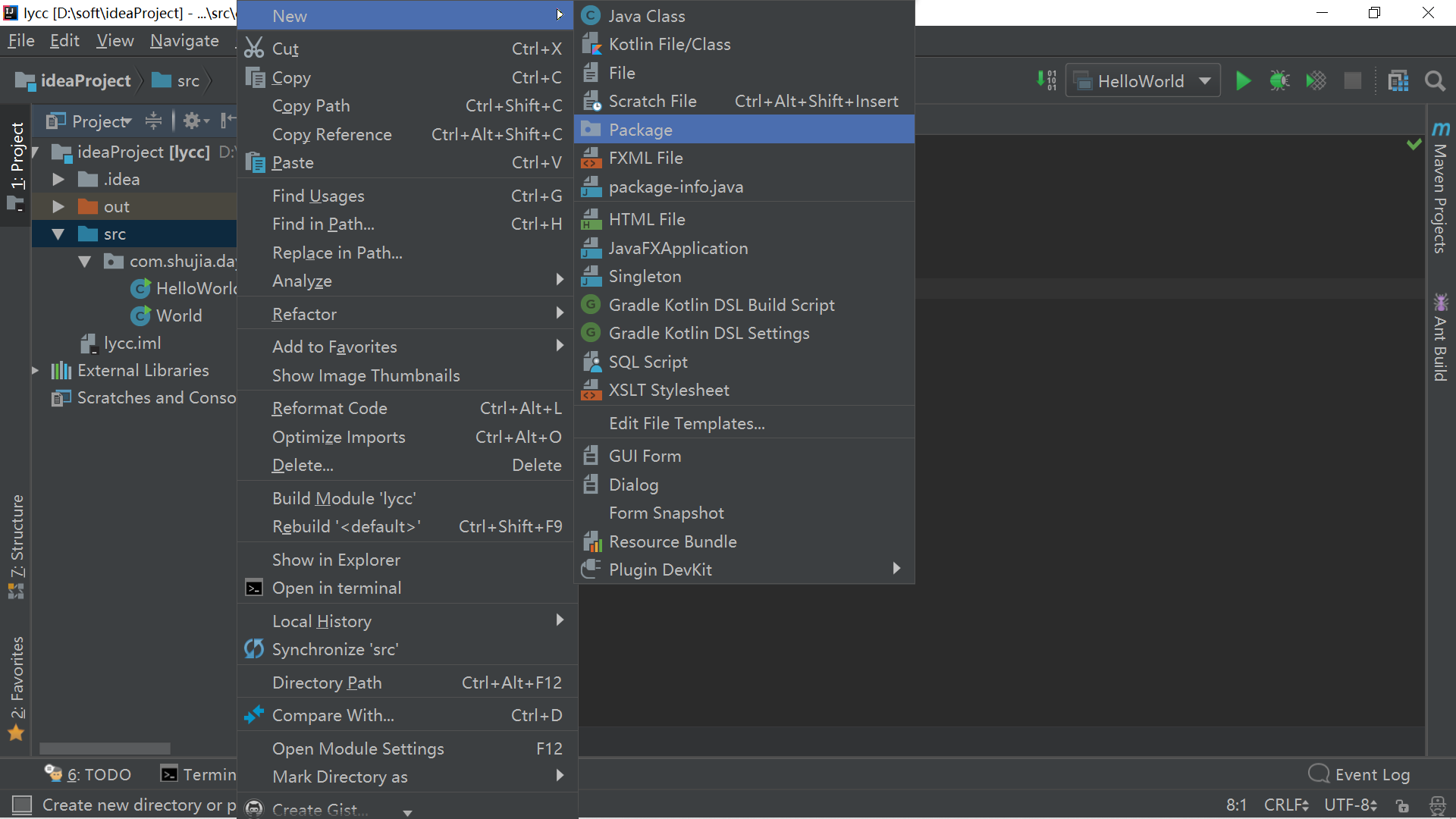Toggle the read-only lock in the status bar
Image resolution: width=1456 pixels, height=819 pixels.
tap(1402, 805)
